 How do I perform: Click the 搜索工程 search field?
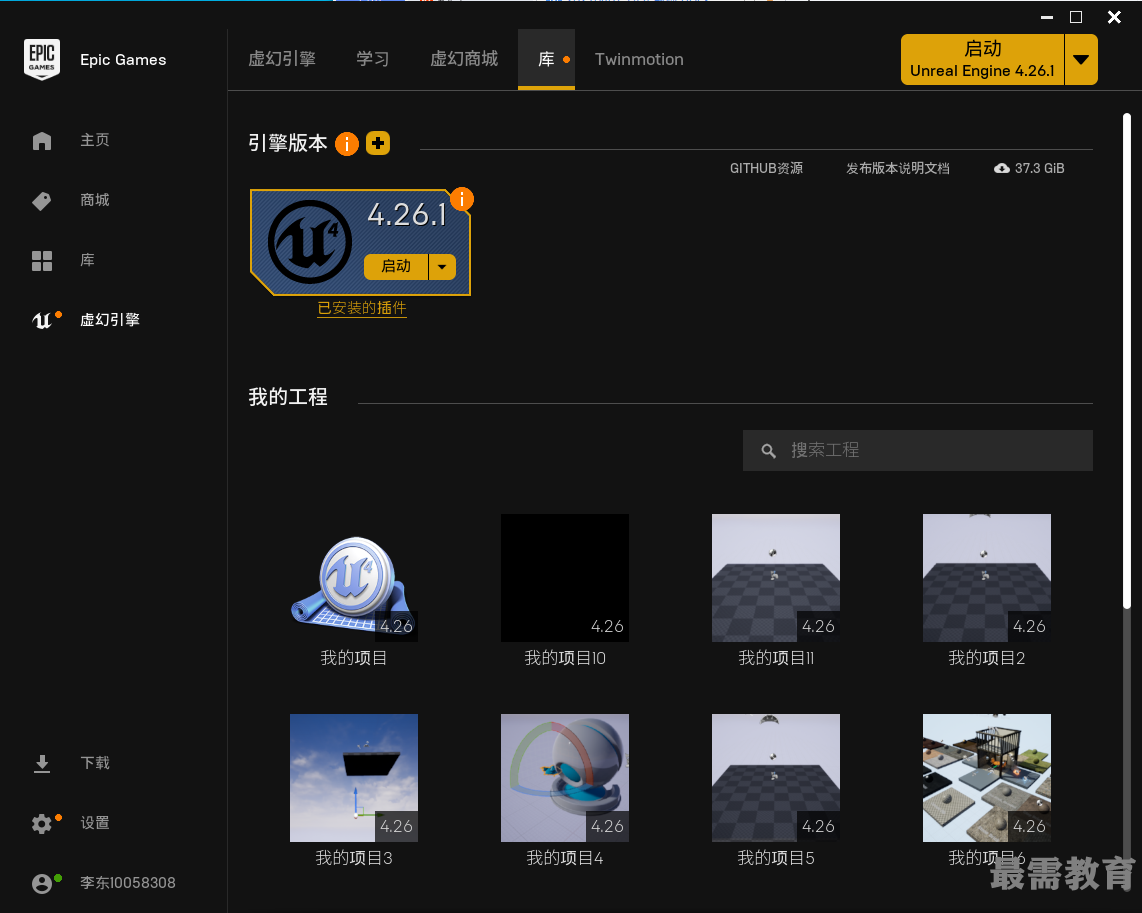(x=918, y=451)
